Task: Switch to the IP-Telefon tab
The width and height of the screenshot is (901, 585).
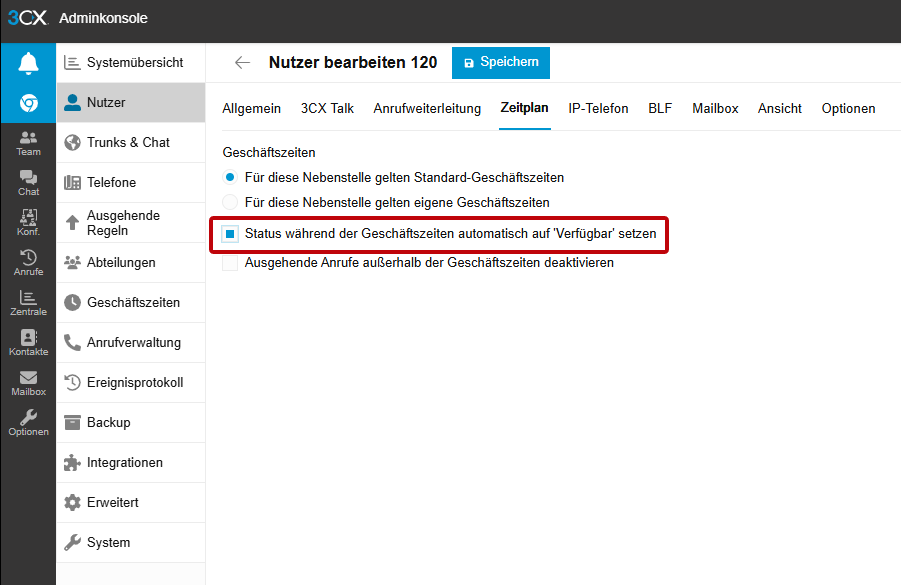Action: 598,109
